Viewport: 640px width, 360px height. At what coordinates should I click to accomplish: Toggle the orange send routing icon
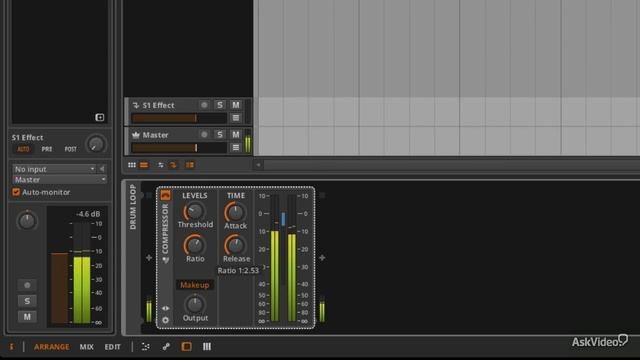click(173, 165)
